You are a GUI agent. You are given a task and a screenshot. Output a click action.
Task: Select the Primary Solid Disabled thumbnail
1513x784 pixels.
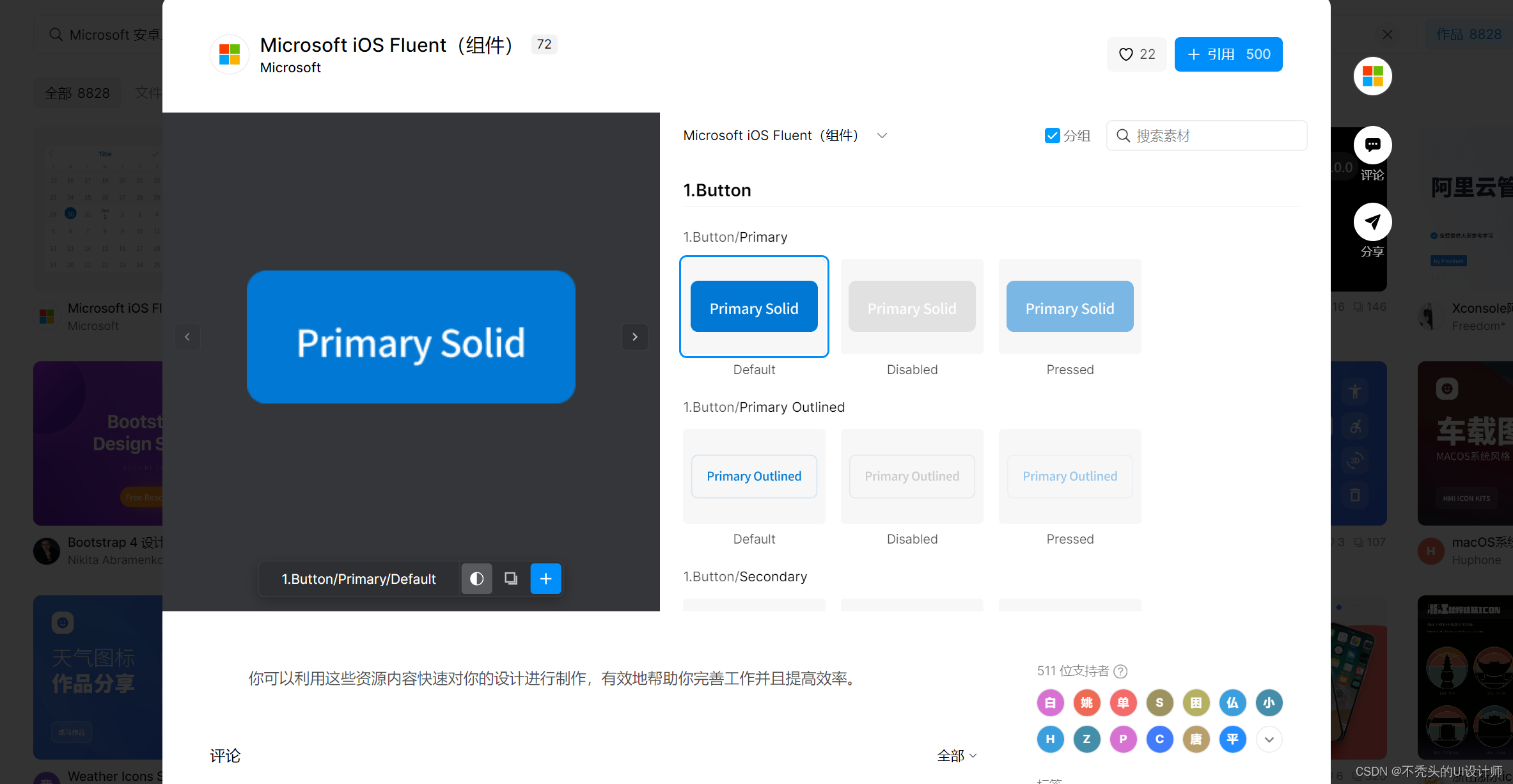(912, 306)
